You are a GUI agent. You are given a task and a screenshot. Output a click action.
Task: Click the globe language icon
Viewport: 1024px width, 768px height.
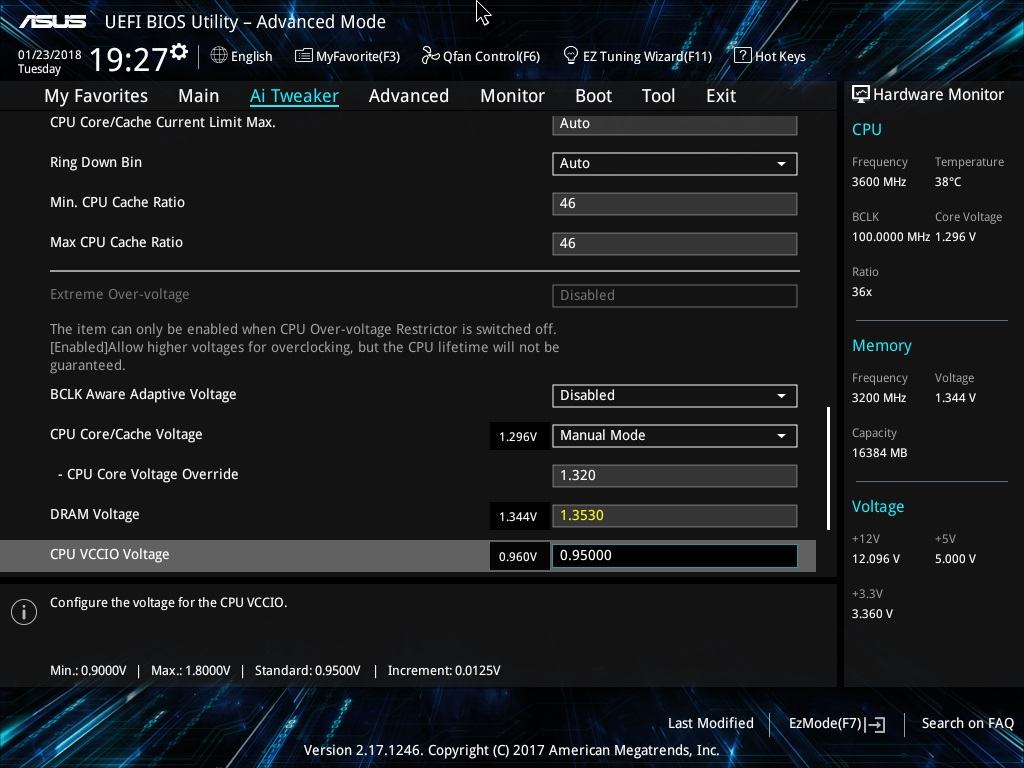219,56
